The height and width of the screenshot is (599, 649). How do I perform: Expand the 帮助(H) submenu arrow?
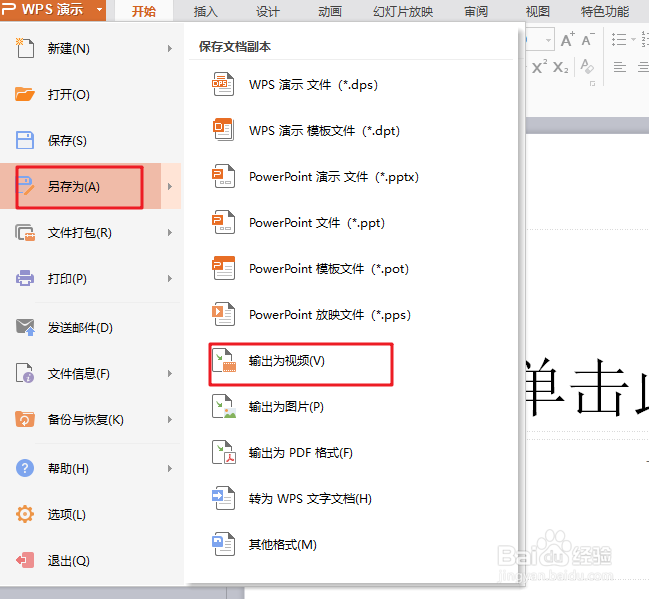[170, 469]
